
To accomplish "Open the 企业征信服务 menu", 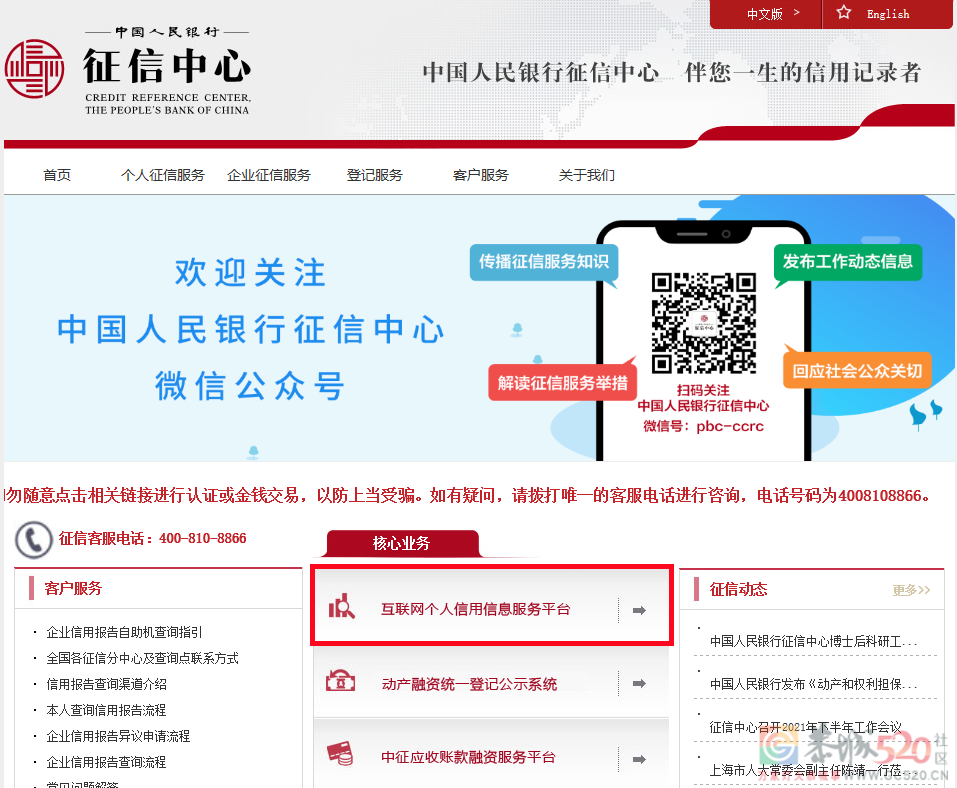I will (x=269, y=175).
